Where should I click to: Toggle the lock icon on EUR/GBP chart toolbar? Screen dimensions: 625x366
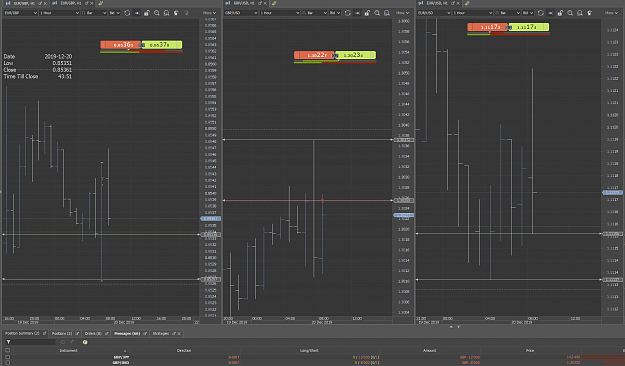pyautogui.click(x=147, y=13)
